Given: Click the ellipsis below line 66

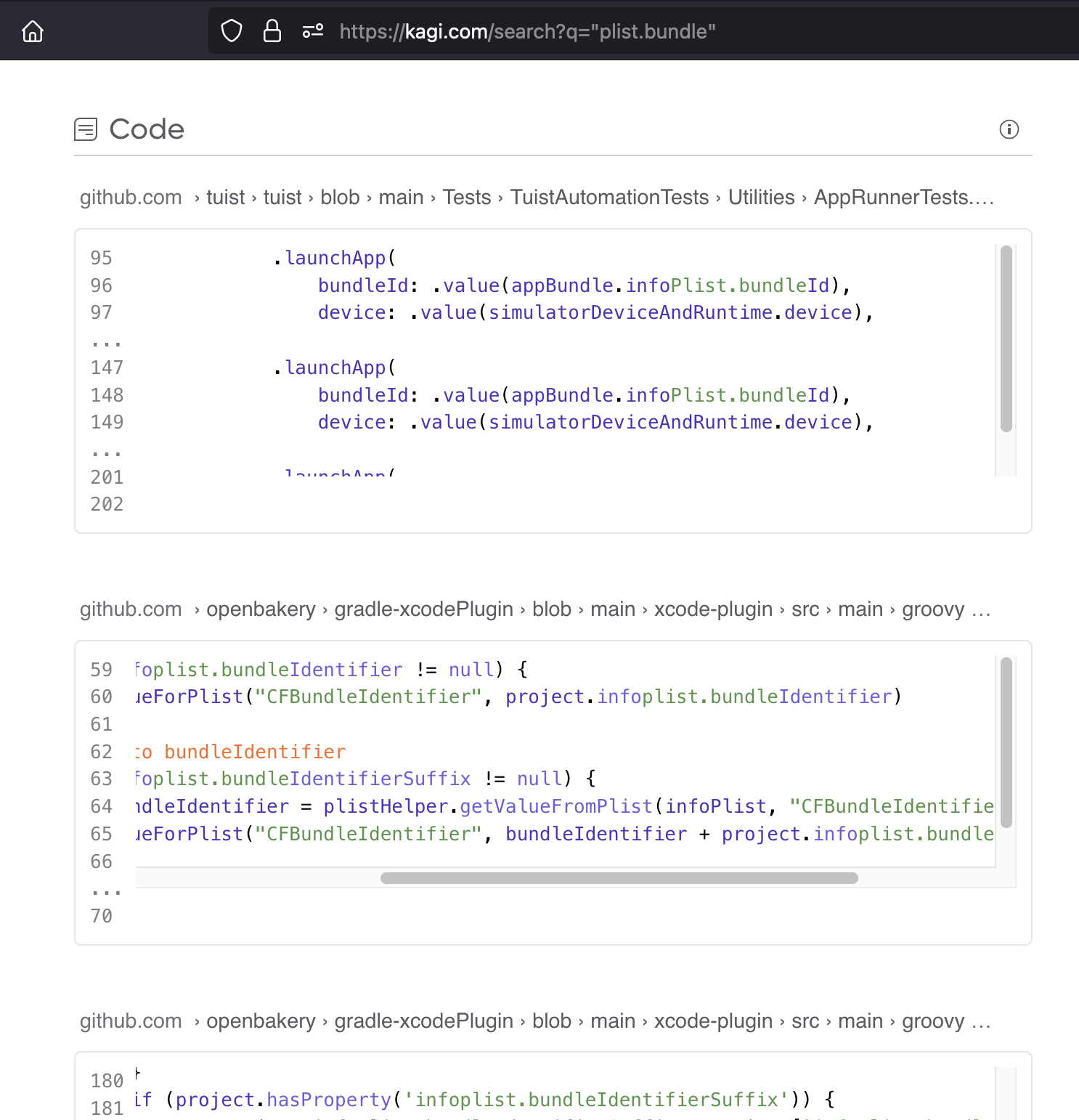Looking at the screenshot, I should click(106, 890).
